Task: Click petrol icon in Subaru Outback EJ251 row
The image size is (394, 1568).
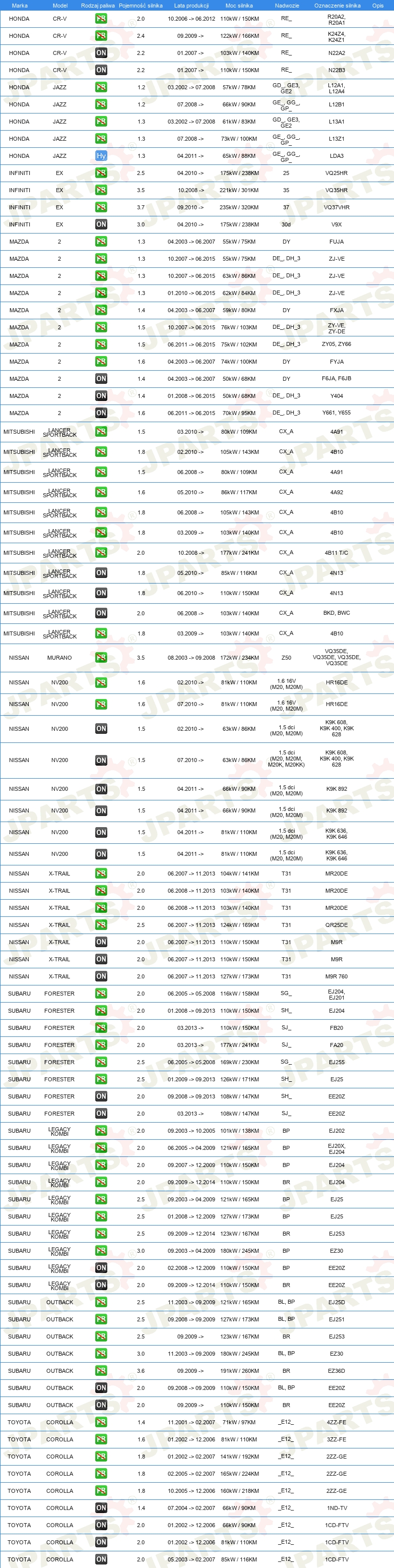Action: 101,1320
